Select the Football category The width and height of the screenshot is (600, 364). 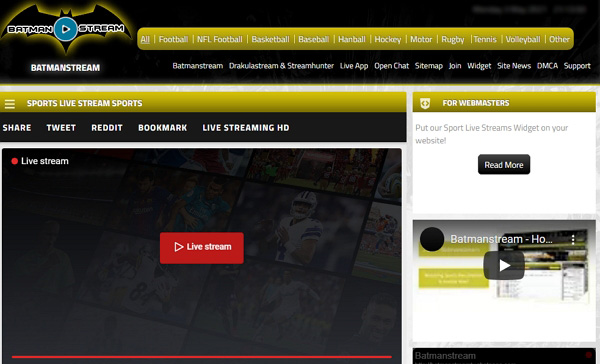(x=173, y=39)
